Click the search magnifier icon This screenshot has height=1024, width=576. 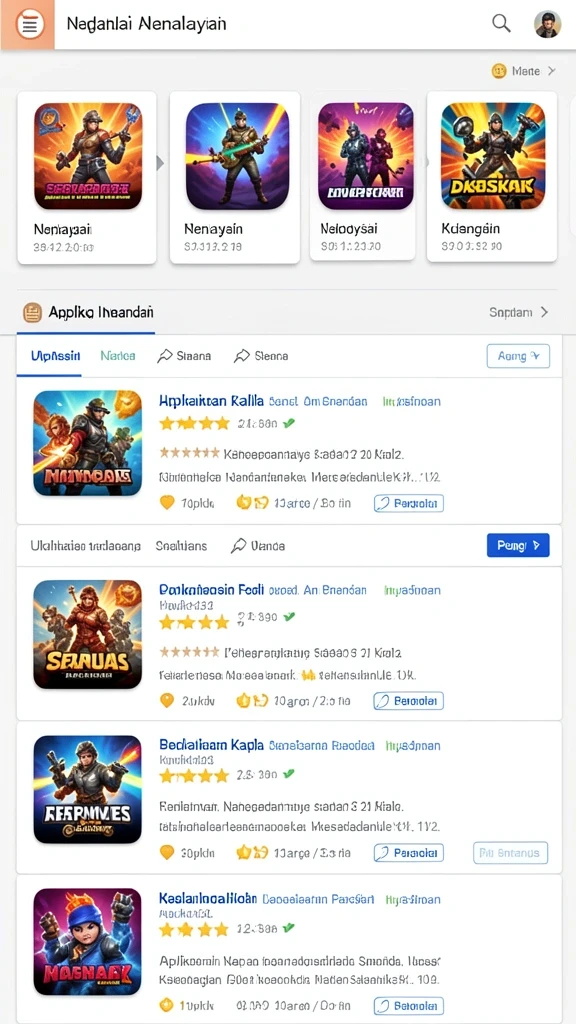501,24
